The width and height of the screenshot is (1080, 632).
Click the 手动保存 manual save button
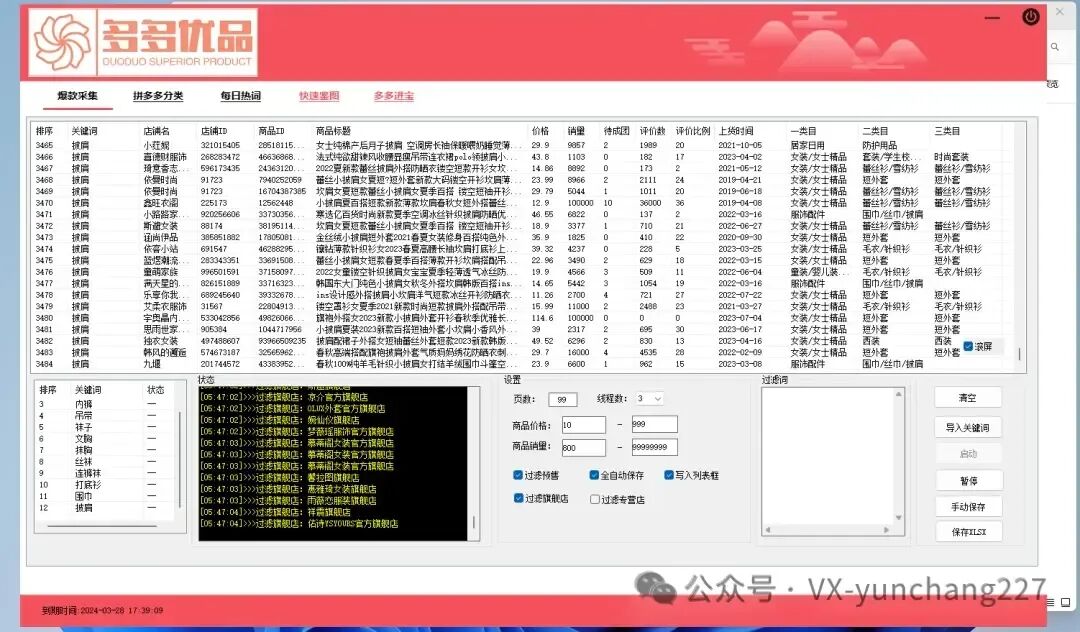pos(968,506)
